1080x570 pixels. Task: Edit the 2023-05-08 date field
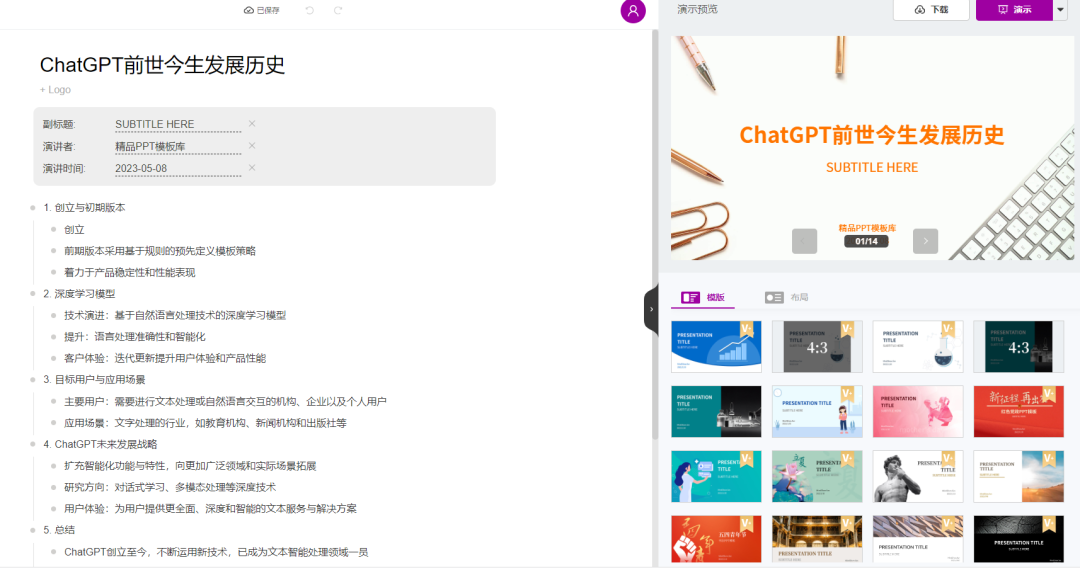pos(178,168)
